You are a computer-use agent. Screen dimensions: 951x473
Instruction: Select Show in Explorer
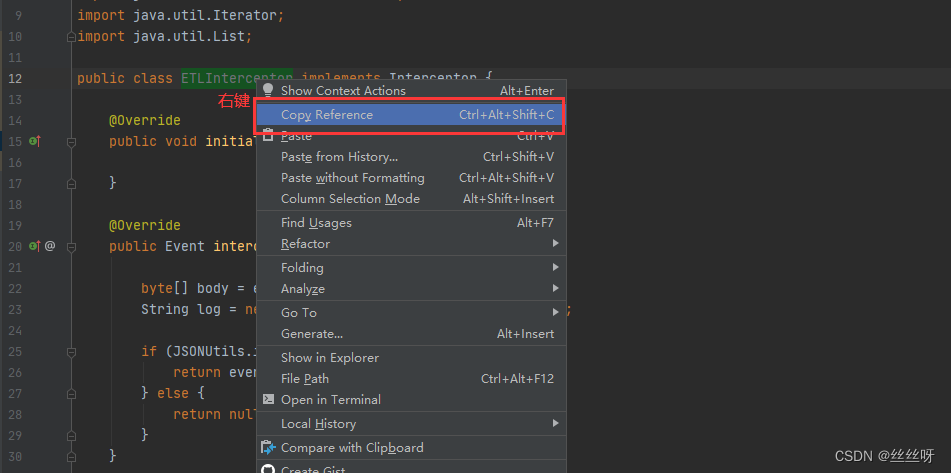click(411, 358)
